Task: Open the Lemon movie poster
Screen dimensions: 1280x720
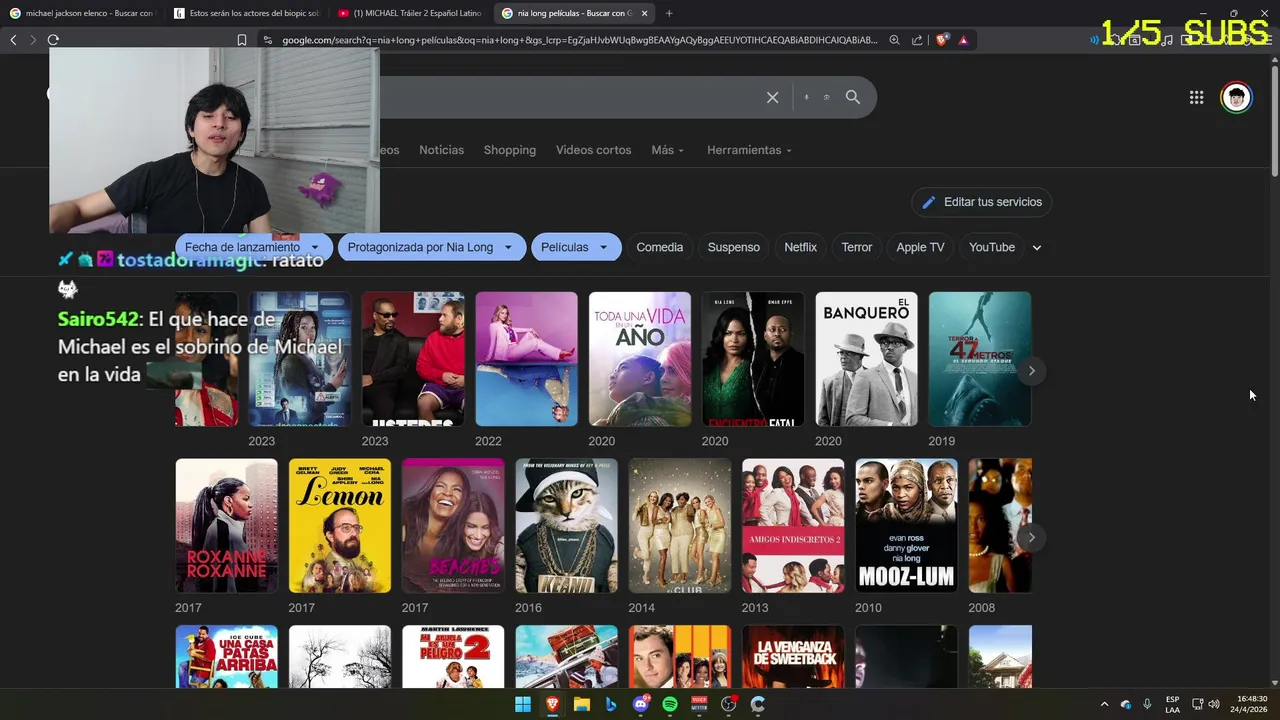Action: pos(340,526)
